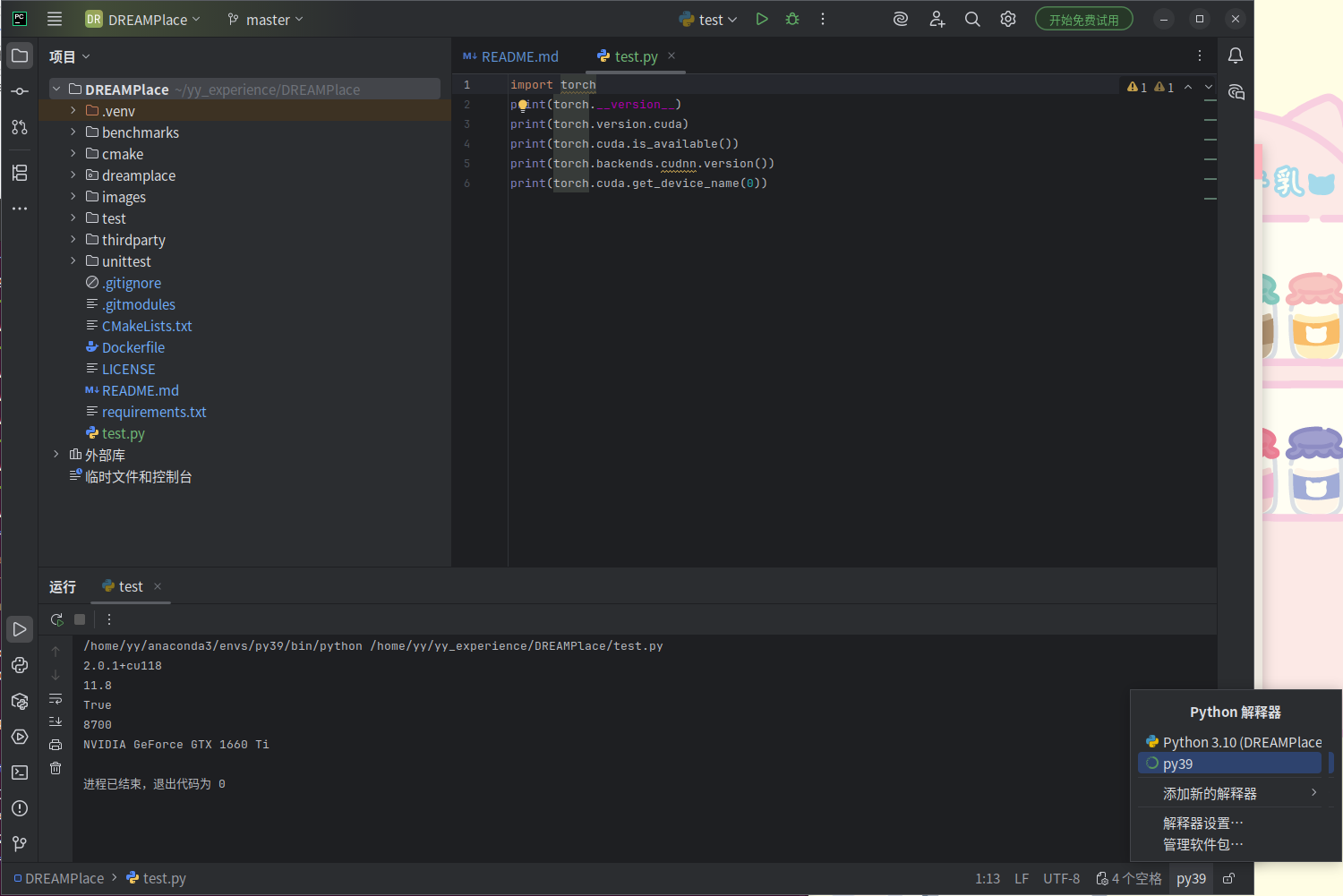Open the Problems tool window
The width and height of the screenshot is (1343, 896).
tap(20, 808)
